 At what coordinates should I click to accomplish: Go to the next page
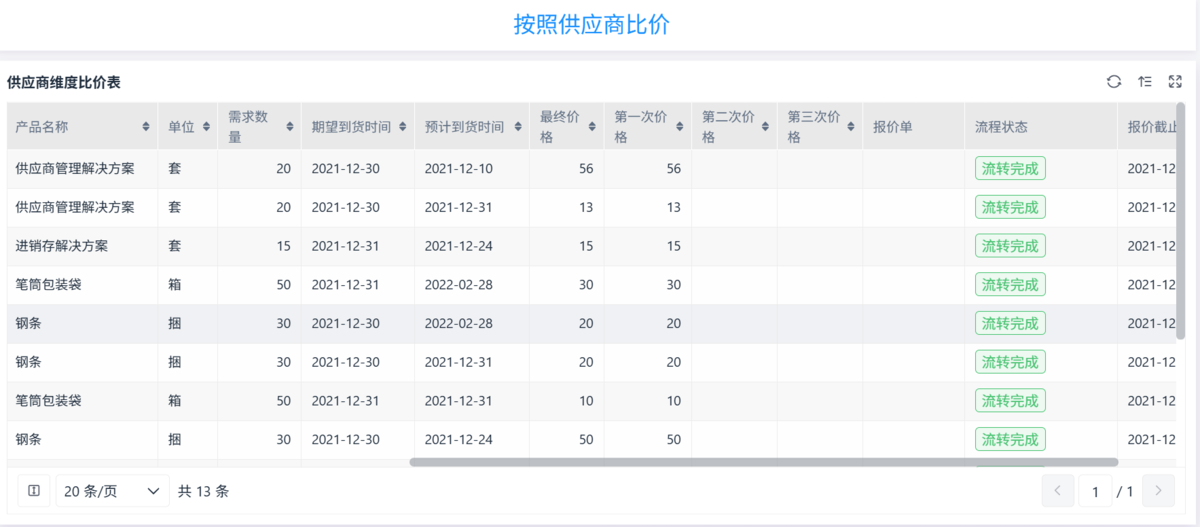[1158, 491]
